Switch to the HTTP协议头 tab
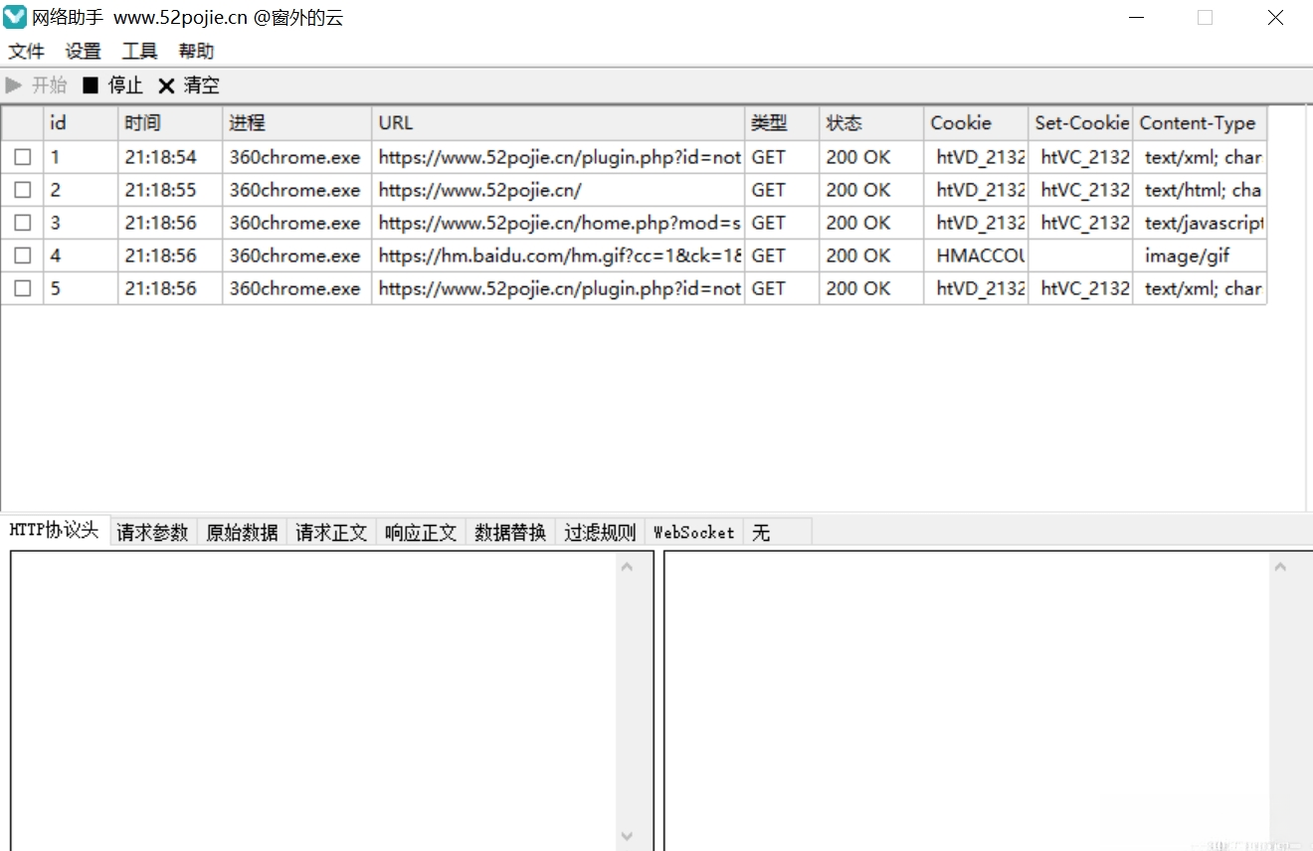The width and height of the screenshot is (1313, 851). click(x=54, y=531)
